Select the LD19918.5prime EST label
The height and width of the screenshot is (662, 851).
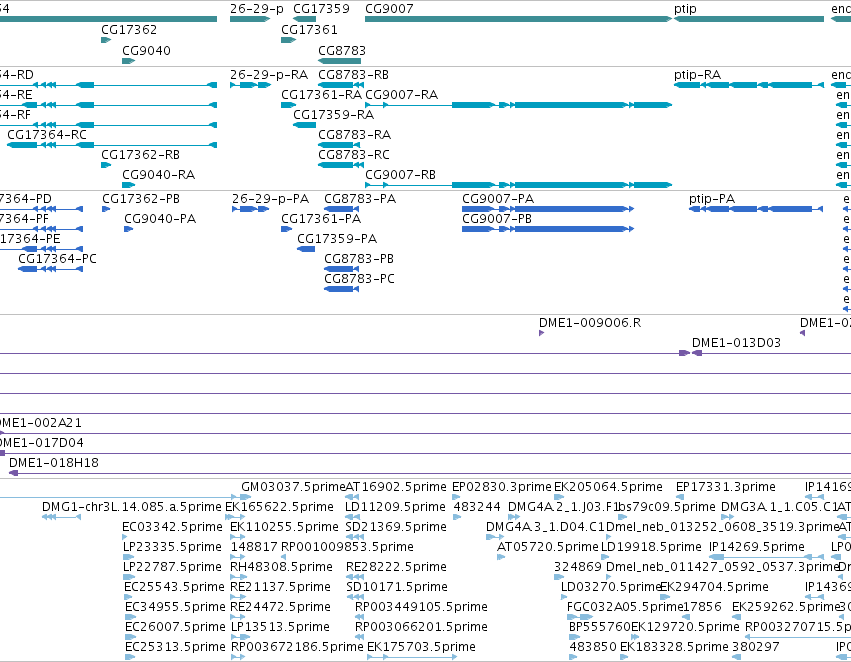point(651,547)
